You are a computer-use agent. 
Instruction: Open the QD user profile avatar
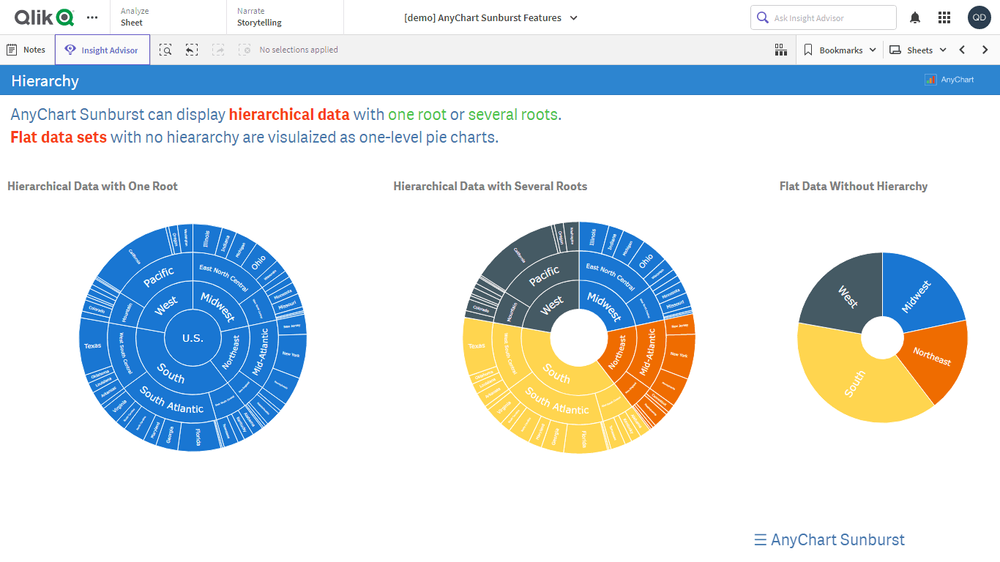[x=979, y=18]
